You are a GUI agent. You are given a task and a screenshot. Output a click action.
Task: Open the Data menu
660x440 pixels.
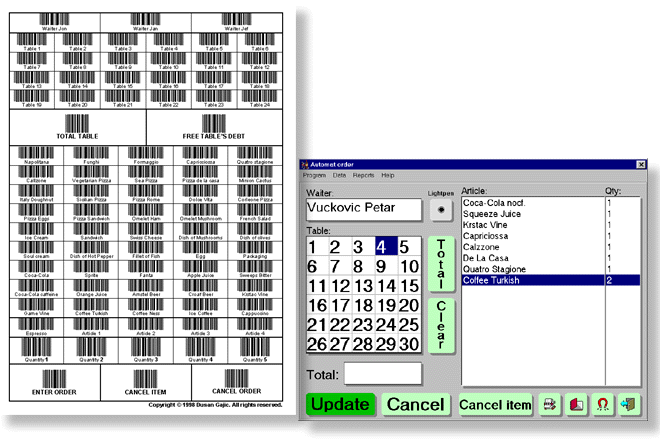coord(339,175)
